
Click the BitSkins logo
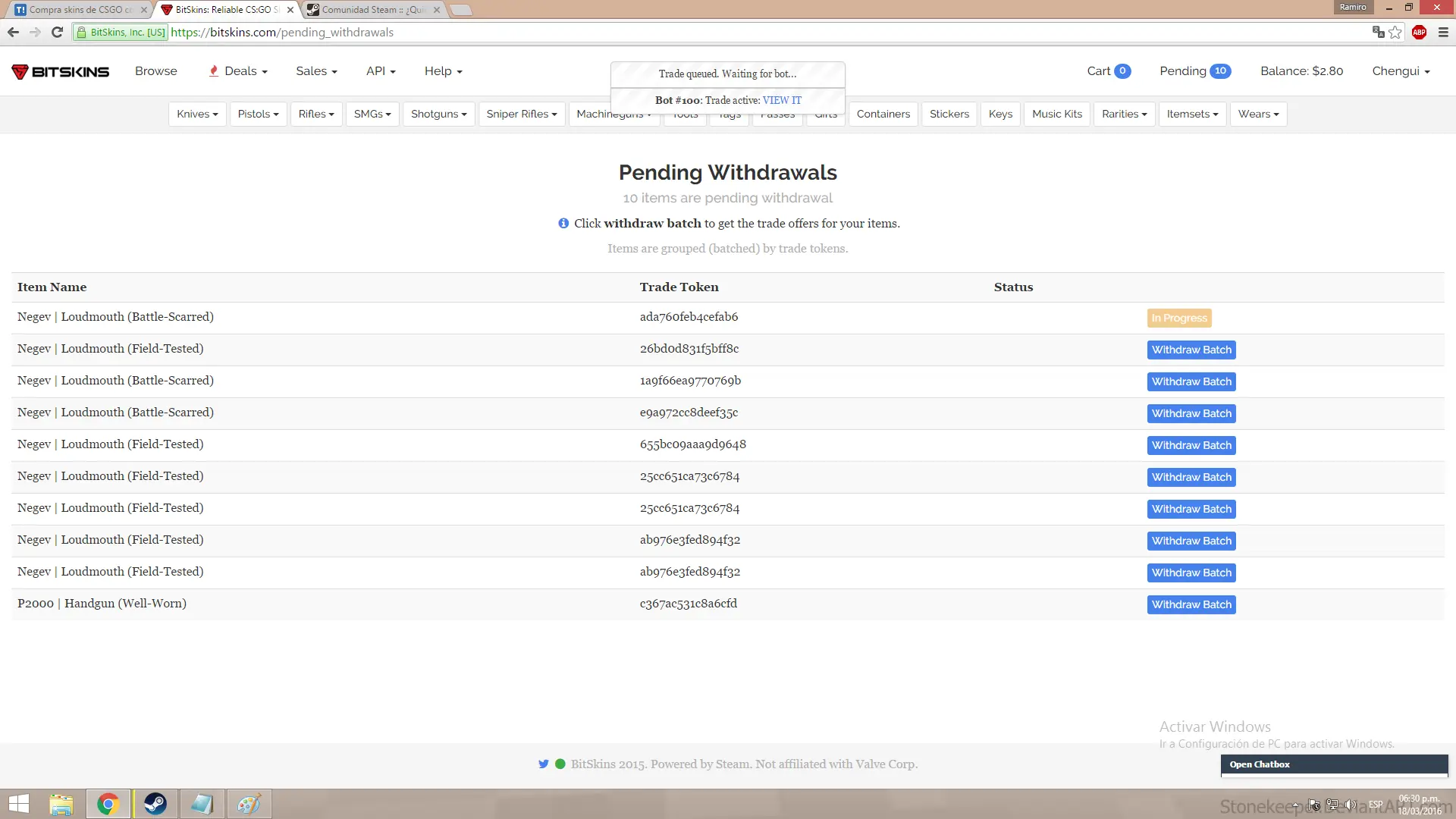click(x=61, y=71)
